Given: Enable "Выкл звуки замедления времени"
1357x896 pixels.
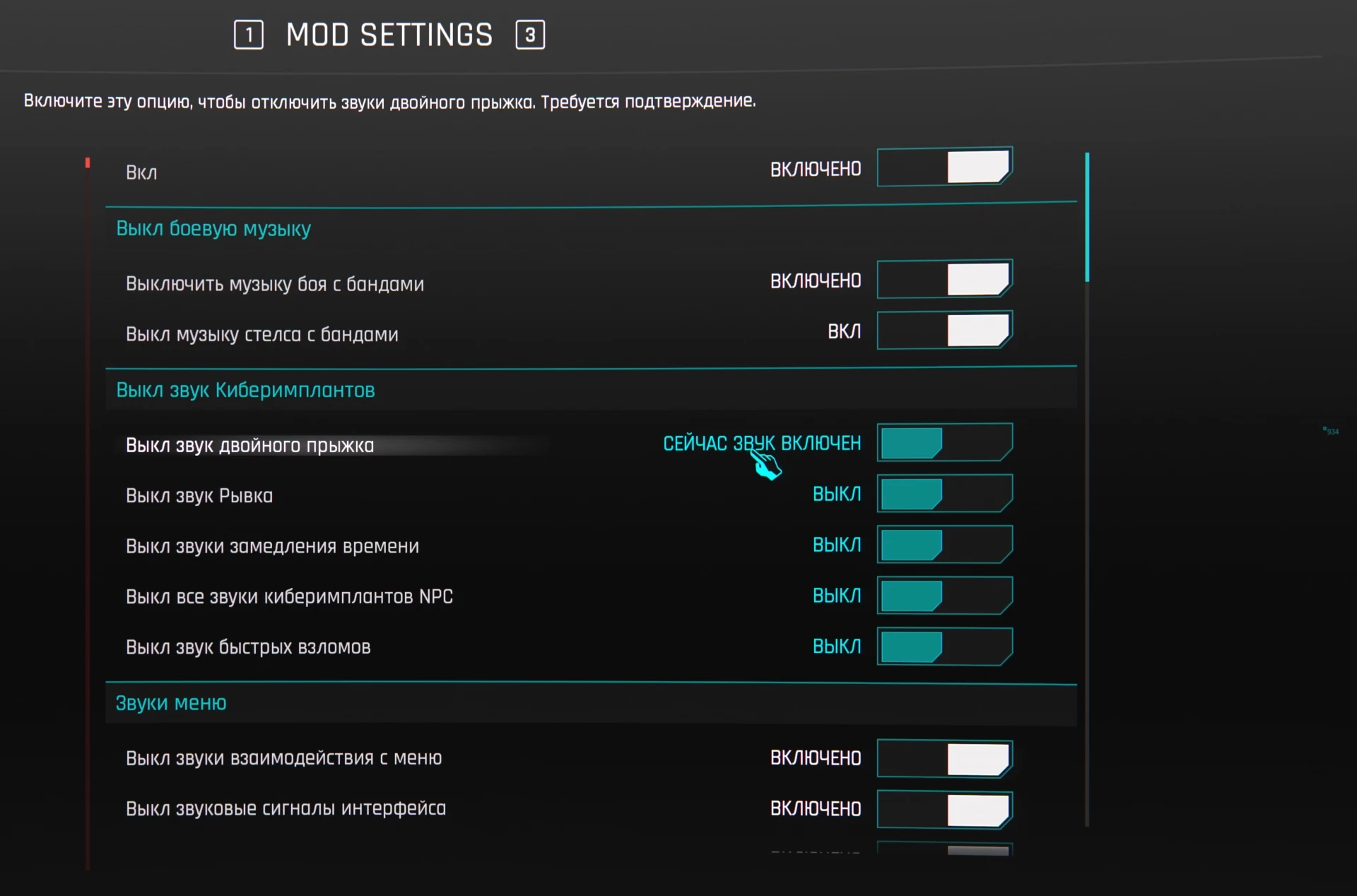Looking at the screenshot, I should click(945, 544).
